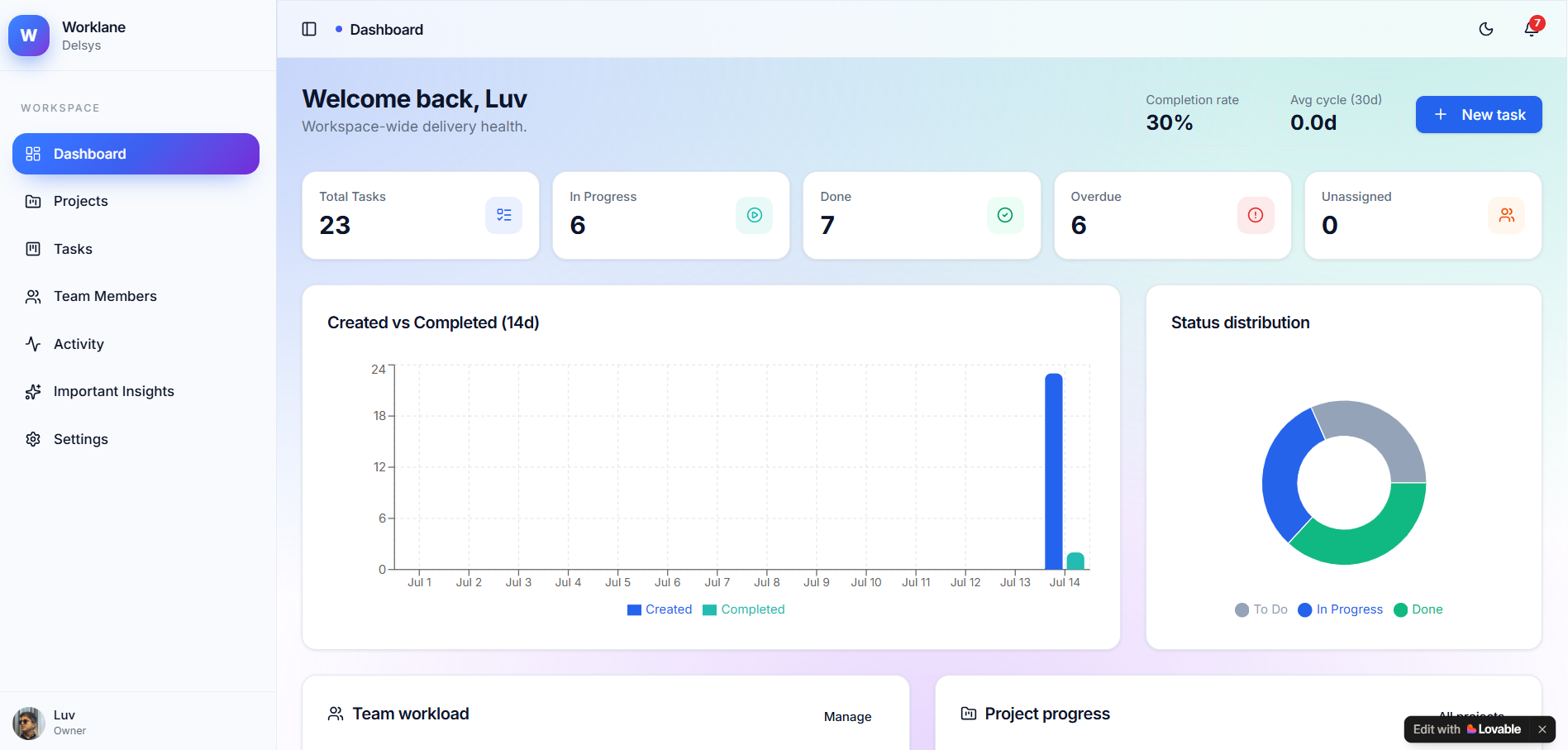The height and width of the screenshot is (750, 1568).
Task: Click the blue Created bar for Jul 14
Action: [x=1054, y=471]
